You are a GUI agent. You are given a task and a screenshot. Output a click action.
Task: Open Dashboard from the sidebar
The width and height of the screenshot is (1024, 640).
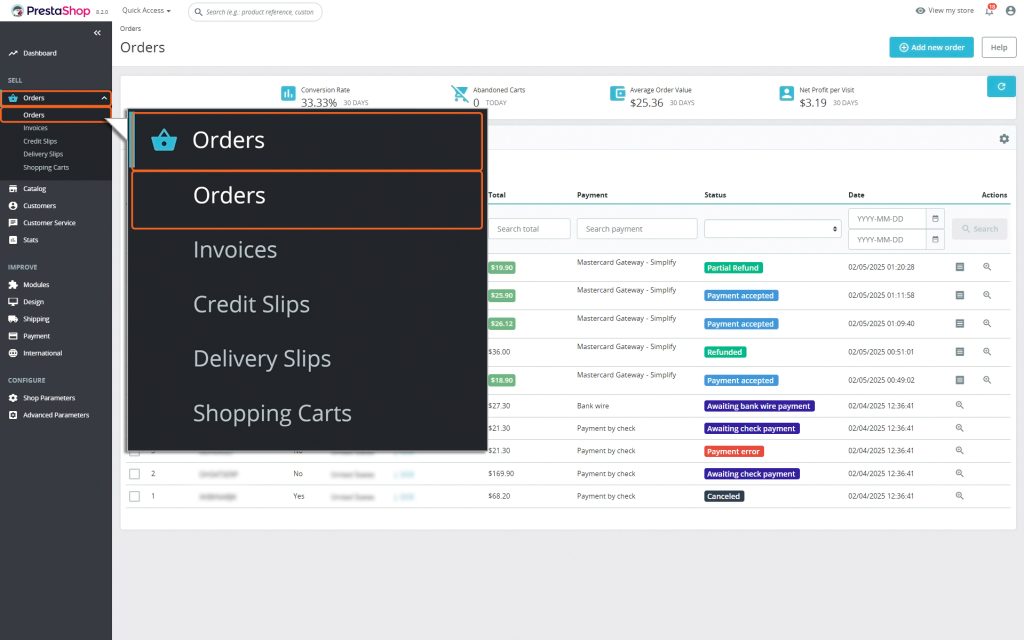pyautogui.click(x=40, y=53)
